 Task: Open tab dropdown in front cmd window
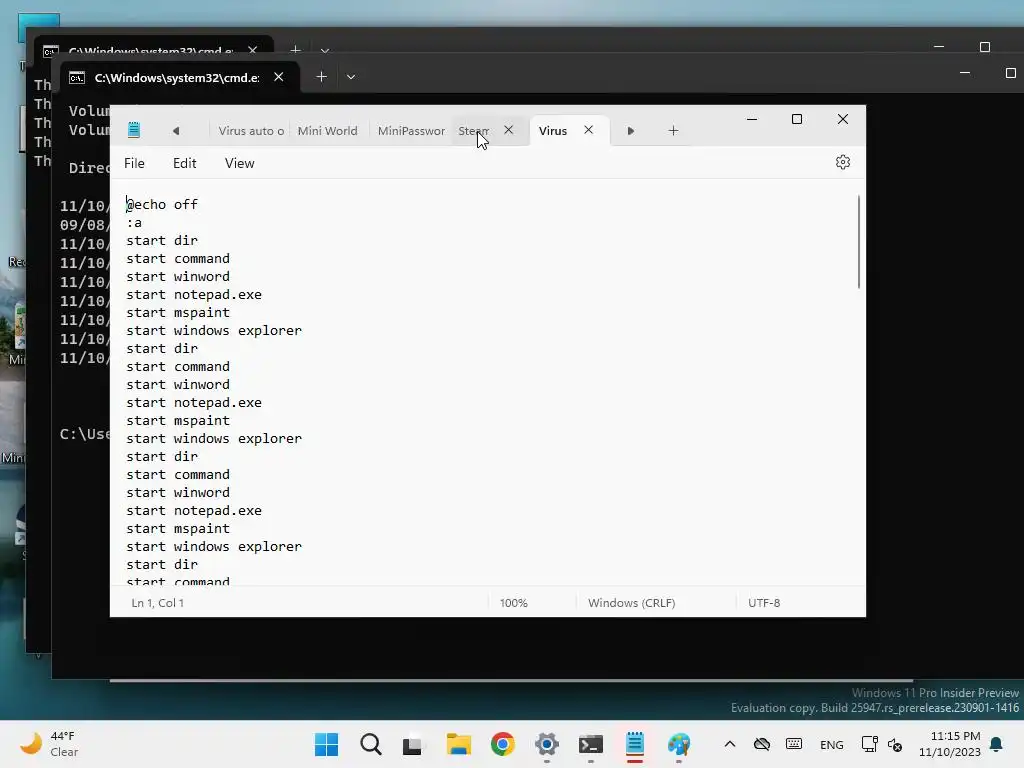coord(351,76)
